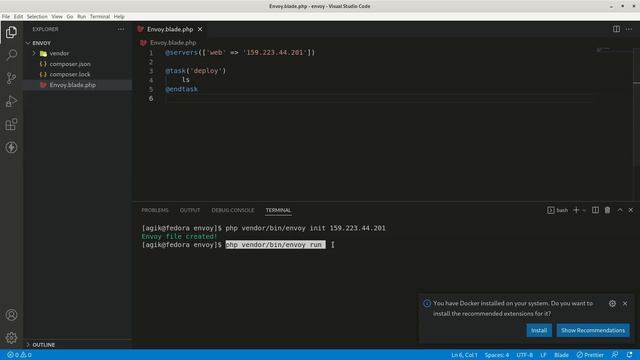
Task: Open the Extensions view
Action: 11,124
